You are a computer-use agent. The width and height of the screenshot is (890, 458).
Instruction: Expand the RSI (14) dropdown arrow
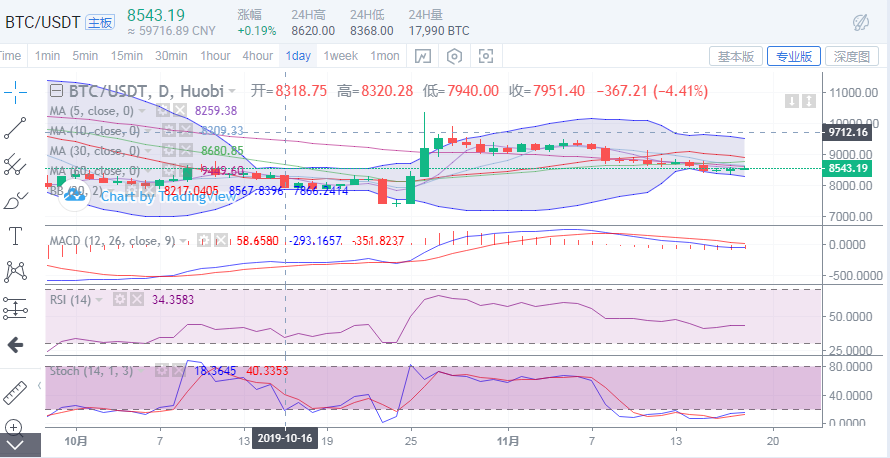(x=99, y=300)
